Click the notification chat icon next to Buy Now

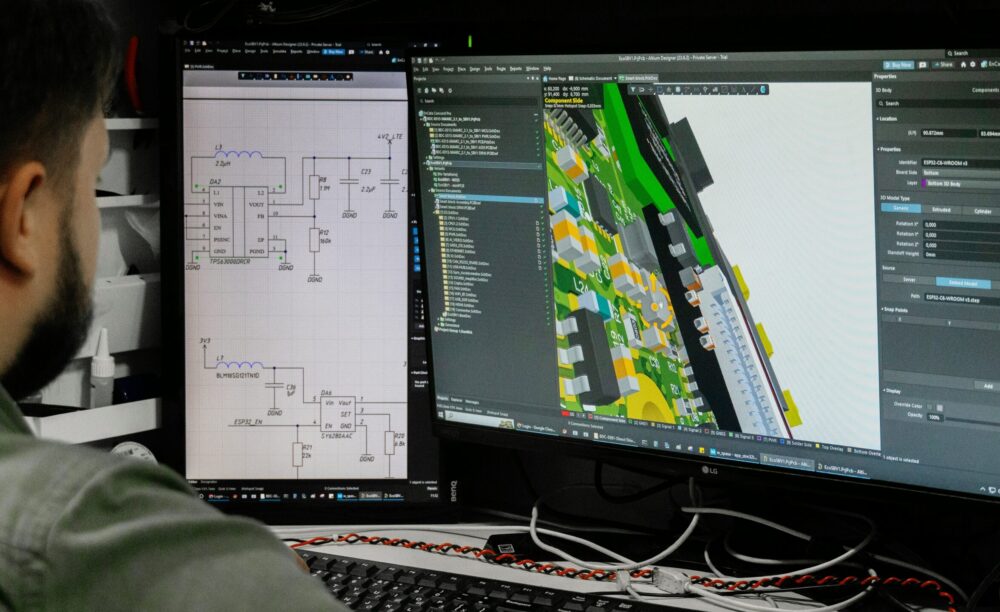pyautogui.click(x=923, y=64)
